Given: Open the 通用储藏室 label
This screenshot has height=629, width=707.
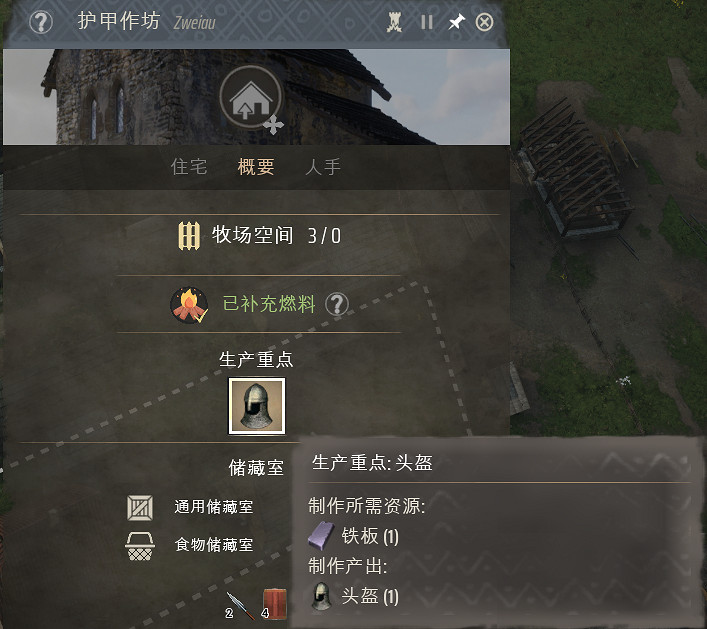Looking at the screenshot, I should (x=214, y=507).
